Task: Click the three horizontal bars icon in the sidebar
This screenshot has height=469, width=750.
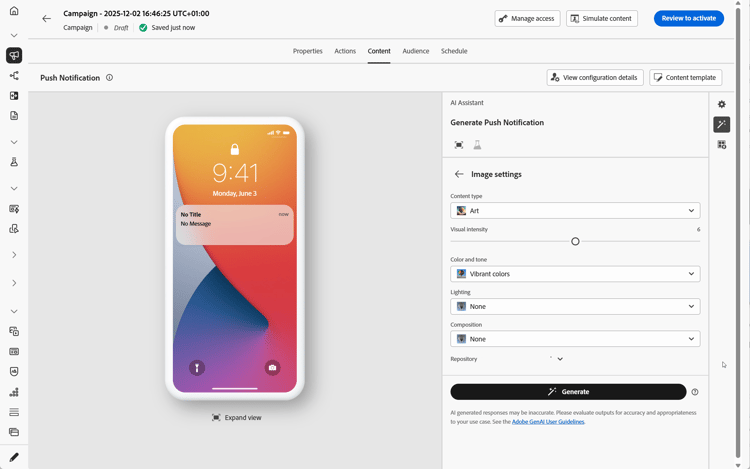Action: tap(14, 412)
